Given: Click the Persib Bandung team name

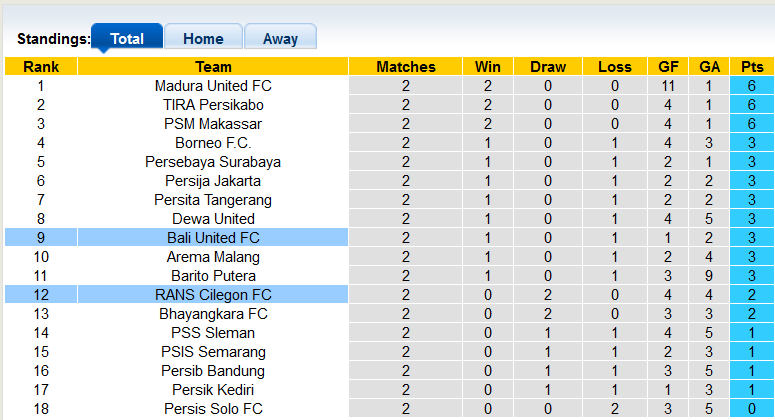Looking at the screenshot, I should (x=213, y=371).
